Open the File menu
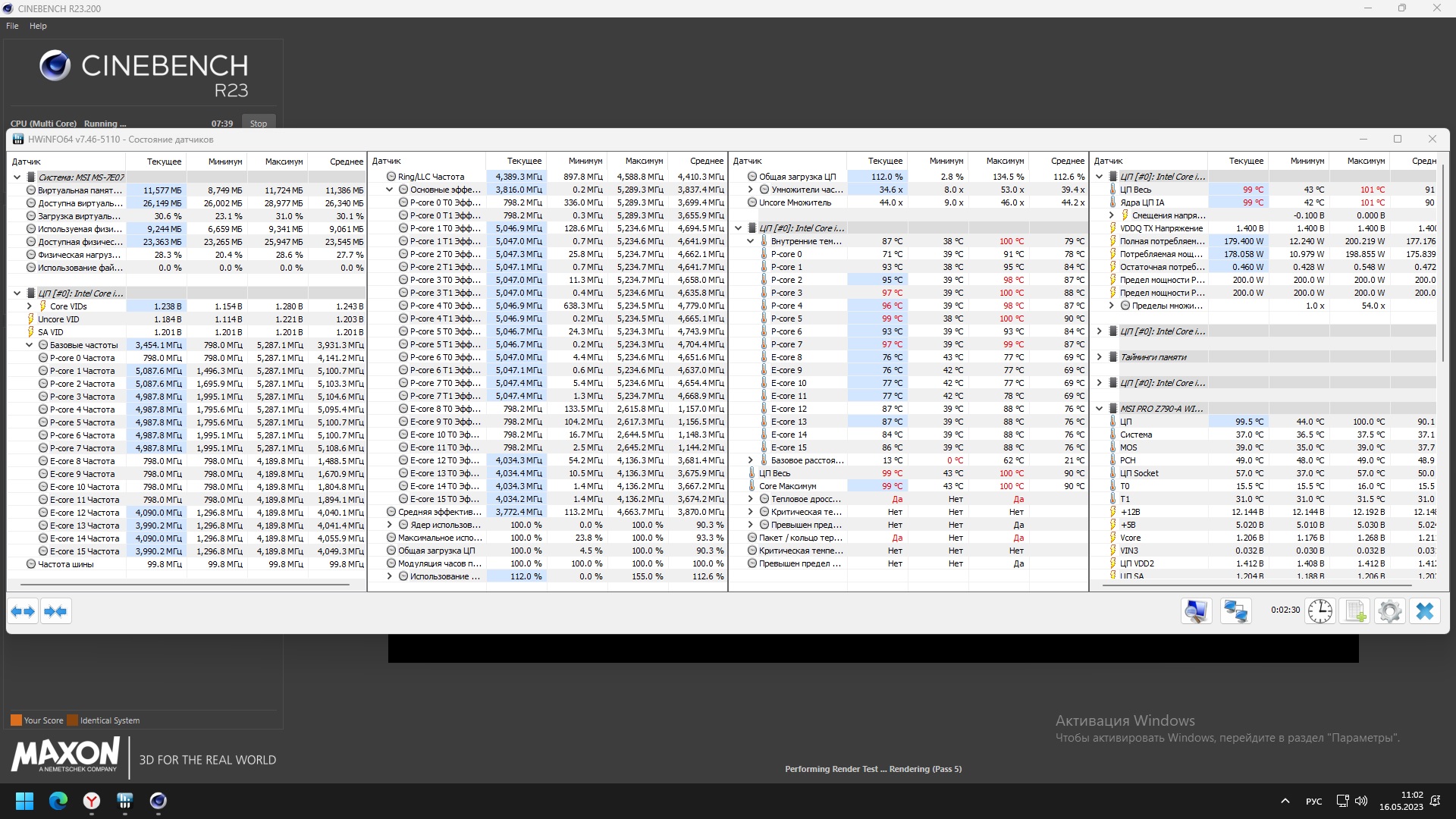The height and width of the screenshot is (819, 1456). click(12, 26)
